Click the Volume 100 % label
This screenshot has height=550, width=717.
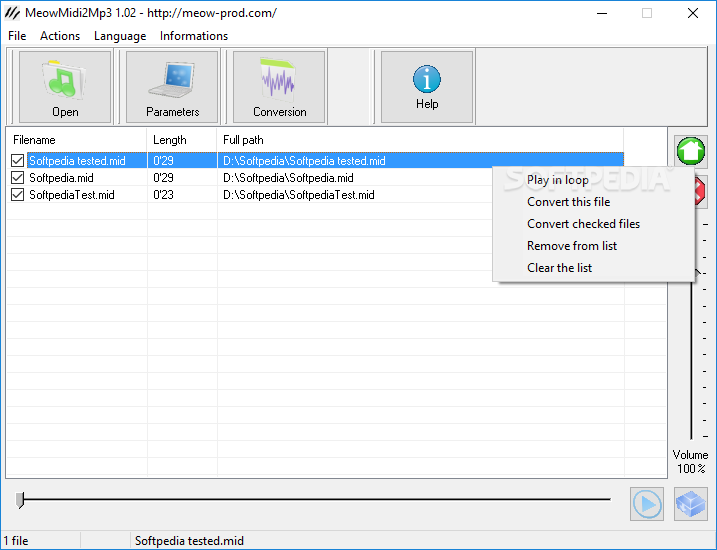[690, 461]
